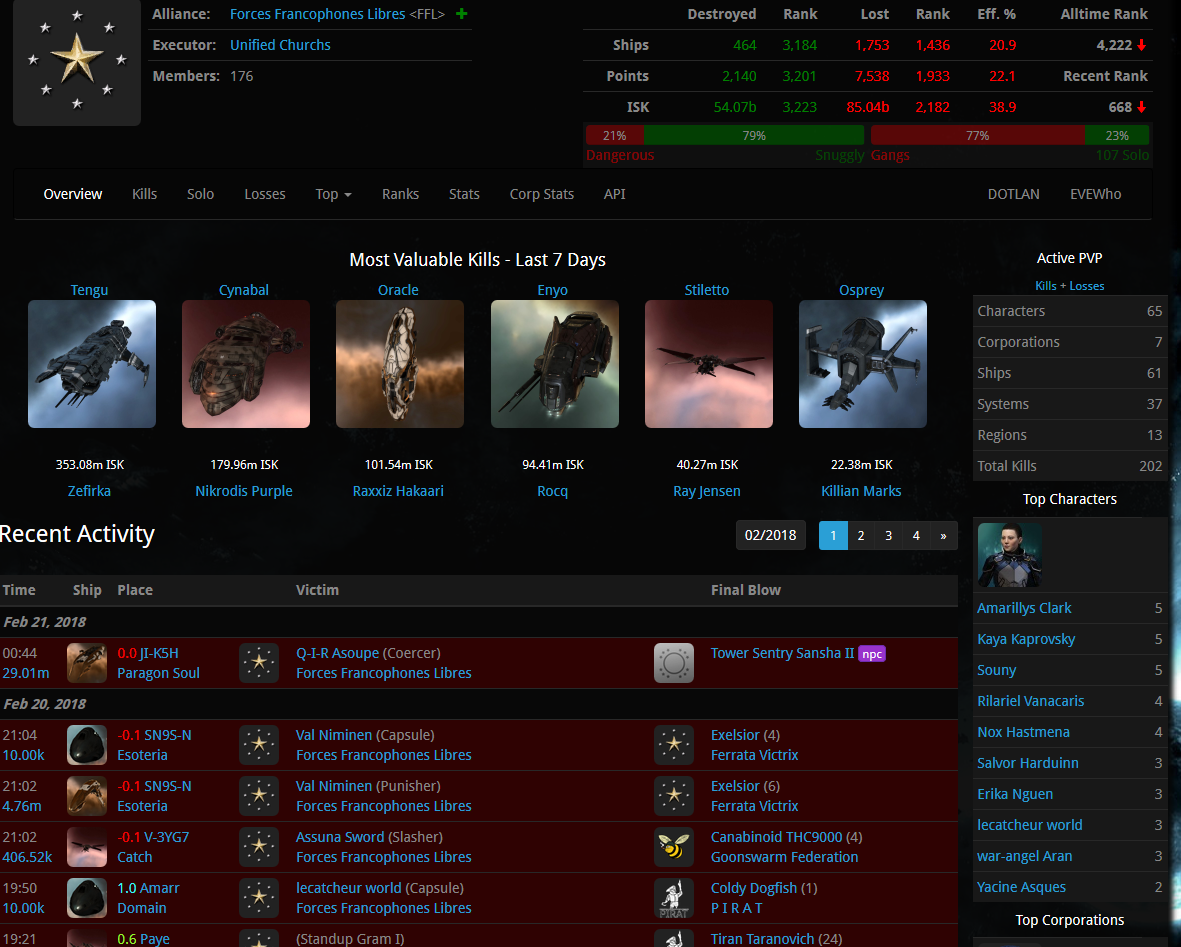The width and height of the screenshot is (1181, 947).
Task: Click Iecatcheur world's victim alliance icon
Action: (x=259, y=898)
